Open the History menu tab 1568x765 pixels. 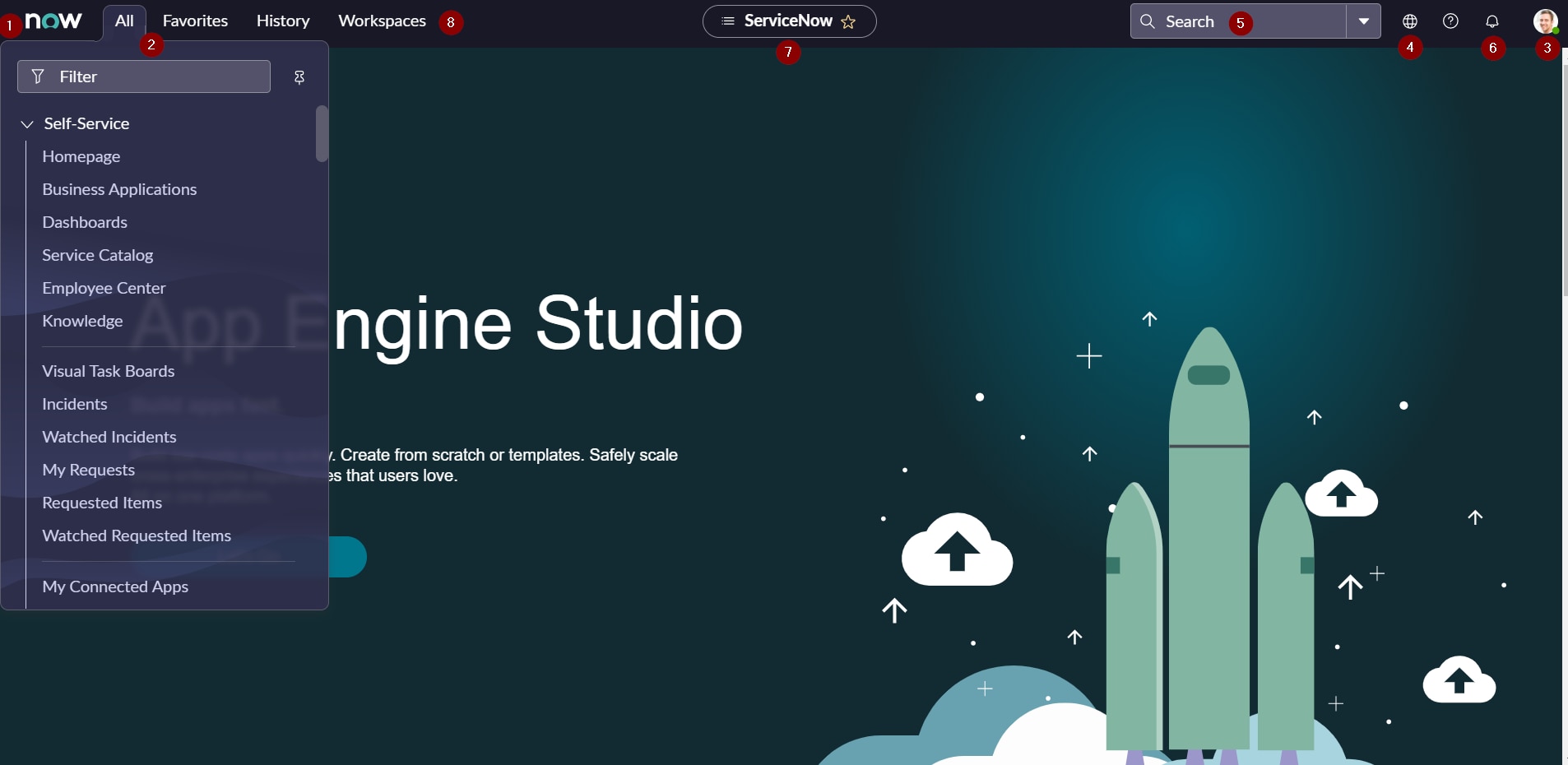click(x=283, y=21)
